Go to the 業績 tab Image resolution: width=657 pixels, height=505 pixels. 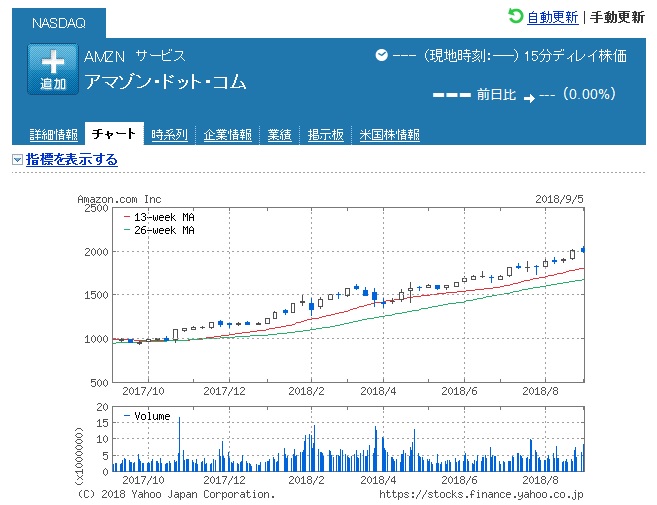(x=279, y=135)
